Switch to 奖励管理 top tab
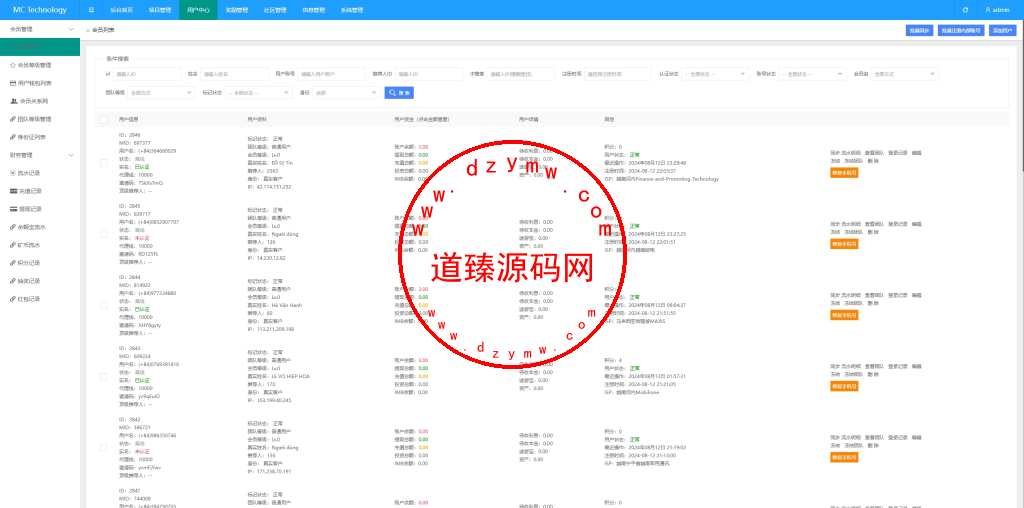The width and height of the screenshot is (1024, 508). 236,10
